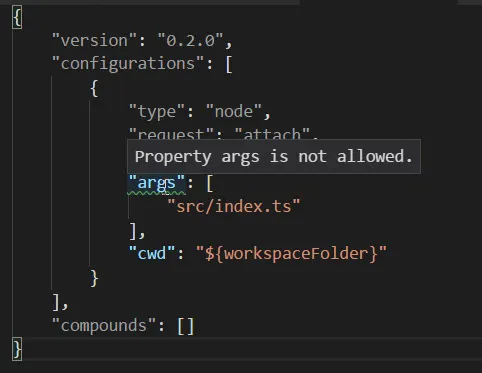
Task: Click the "cwd" property key
Action: [x=152, y=254]
